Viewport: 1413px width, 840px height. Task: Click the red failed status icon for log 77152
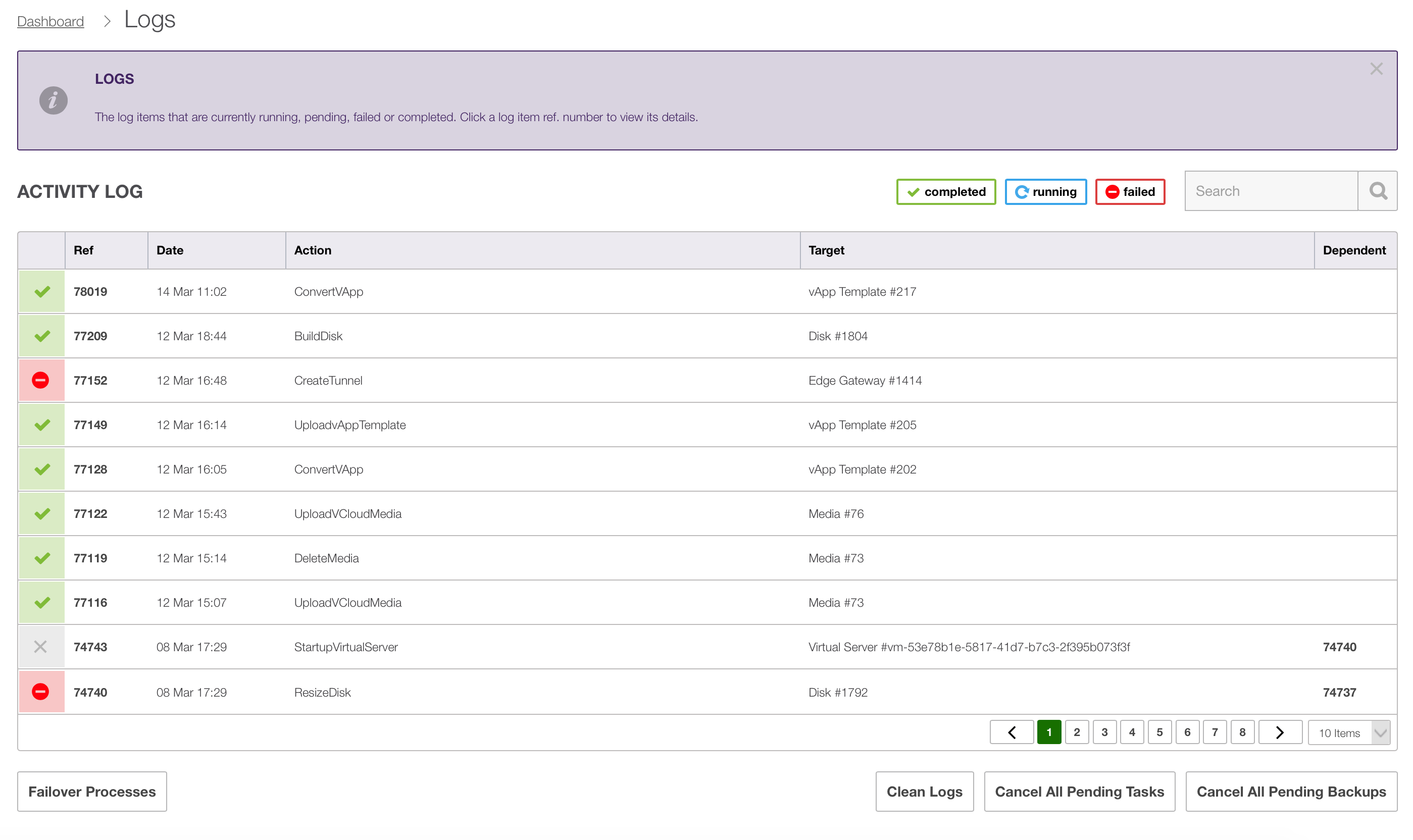[40, 380]
